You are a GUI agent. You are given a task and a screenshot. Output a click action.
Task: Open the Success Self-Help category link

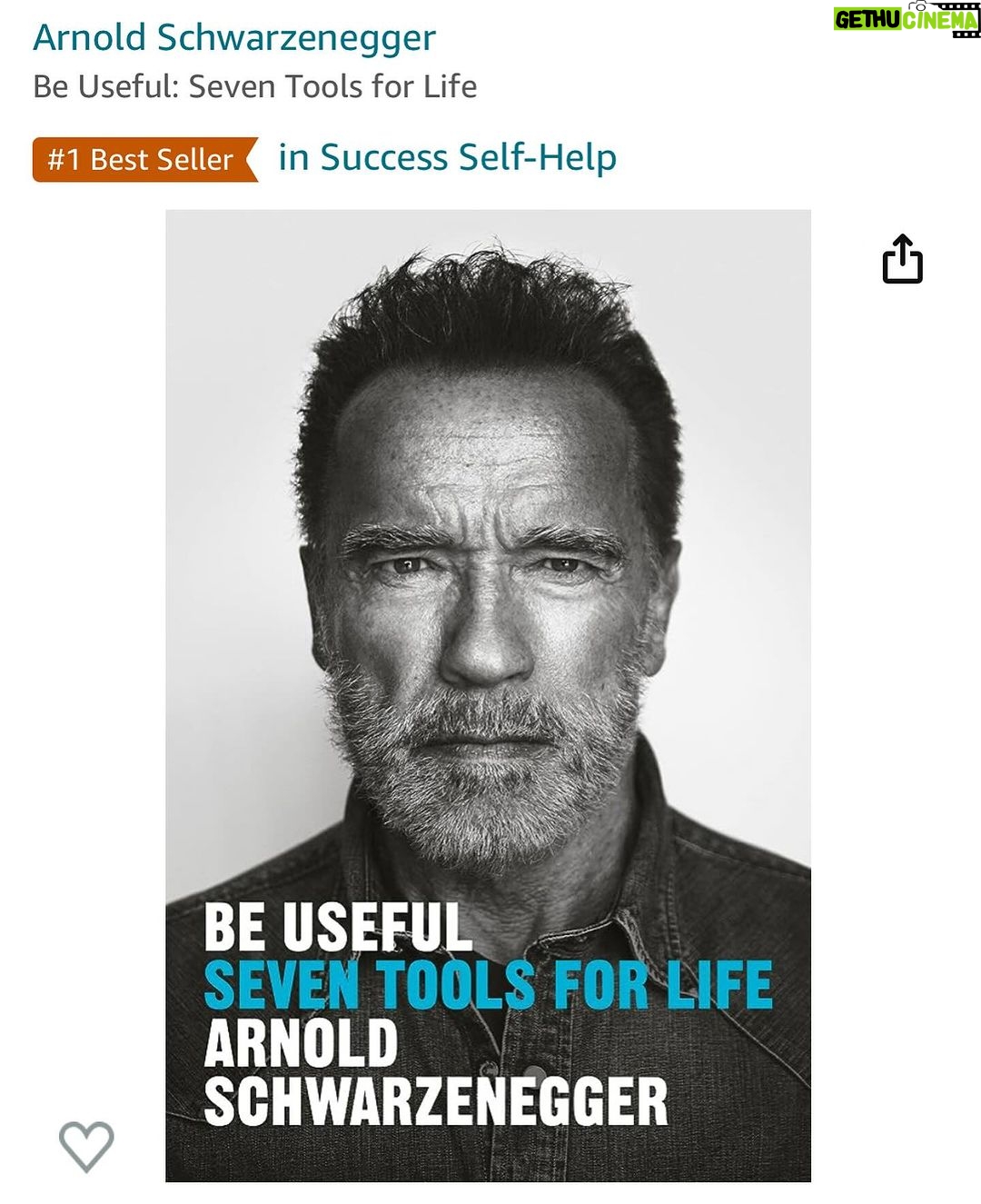coord(448,157)
